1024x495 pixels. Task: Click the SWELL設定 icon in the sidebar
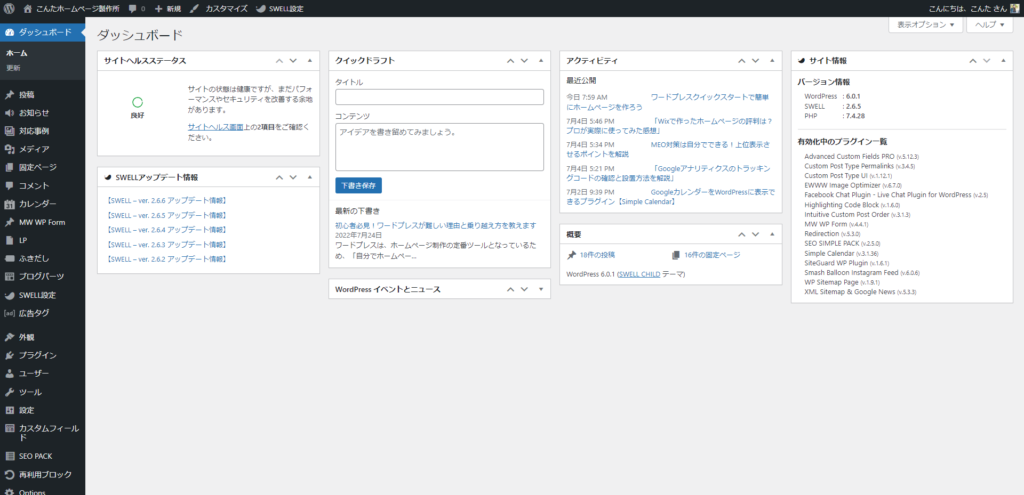(10, 295)
